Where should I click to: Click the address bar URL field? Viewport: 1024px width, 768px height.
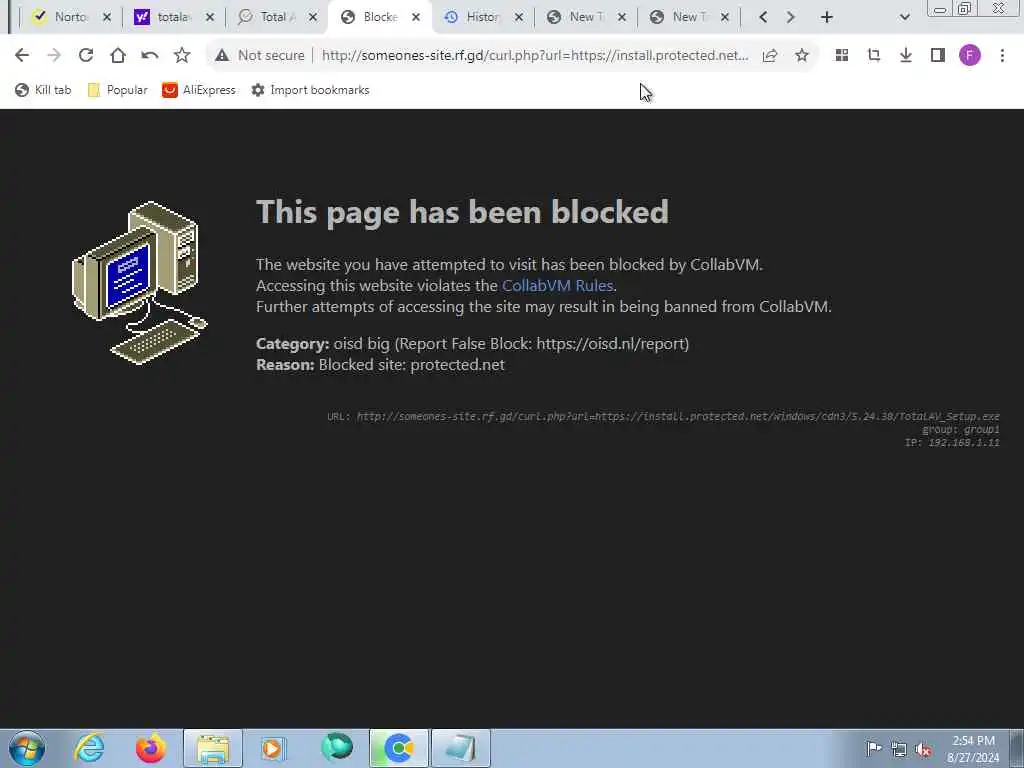click(535, 56)
